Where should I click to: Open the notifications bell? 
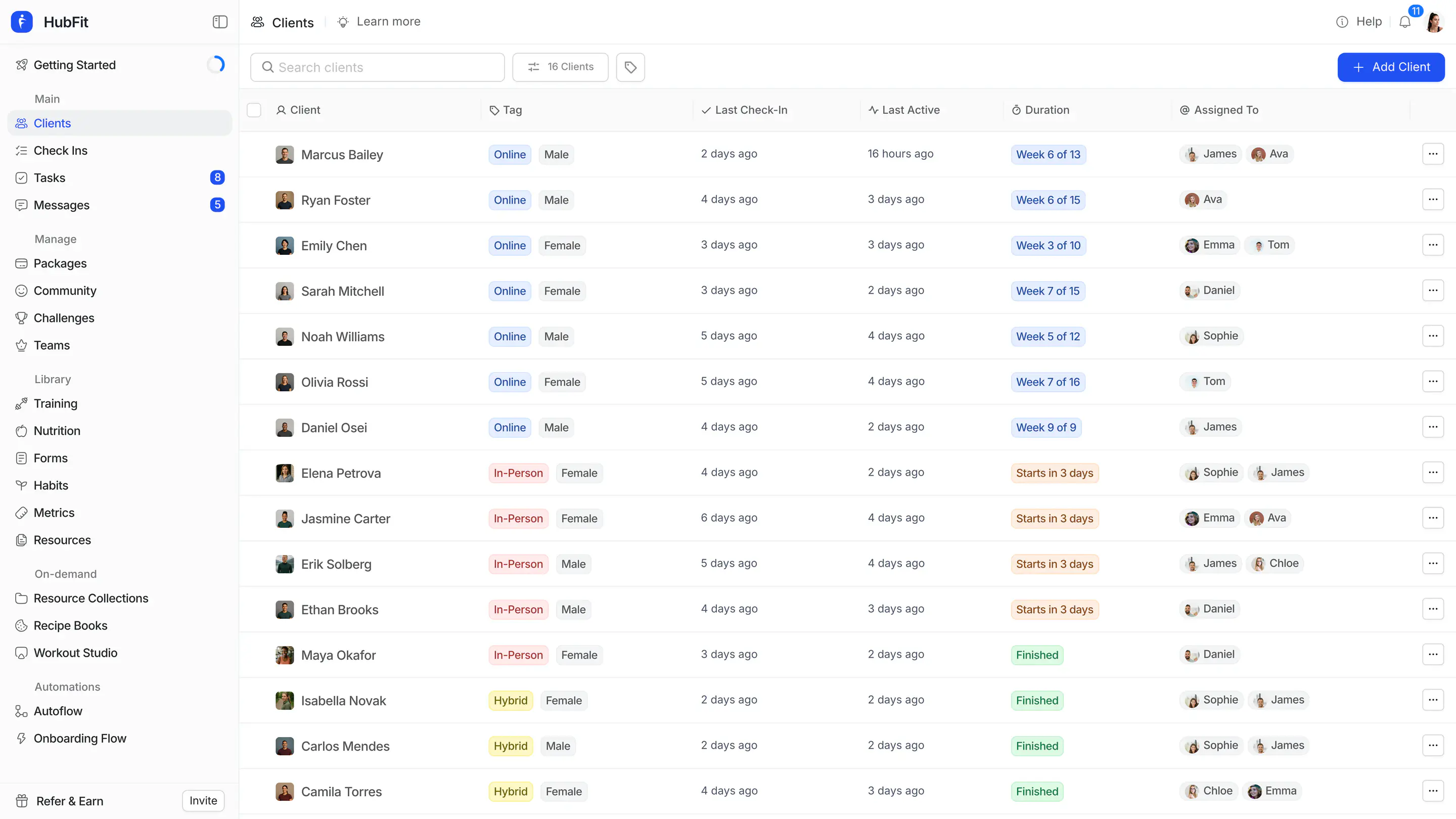click(x=1404, y=22)
